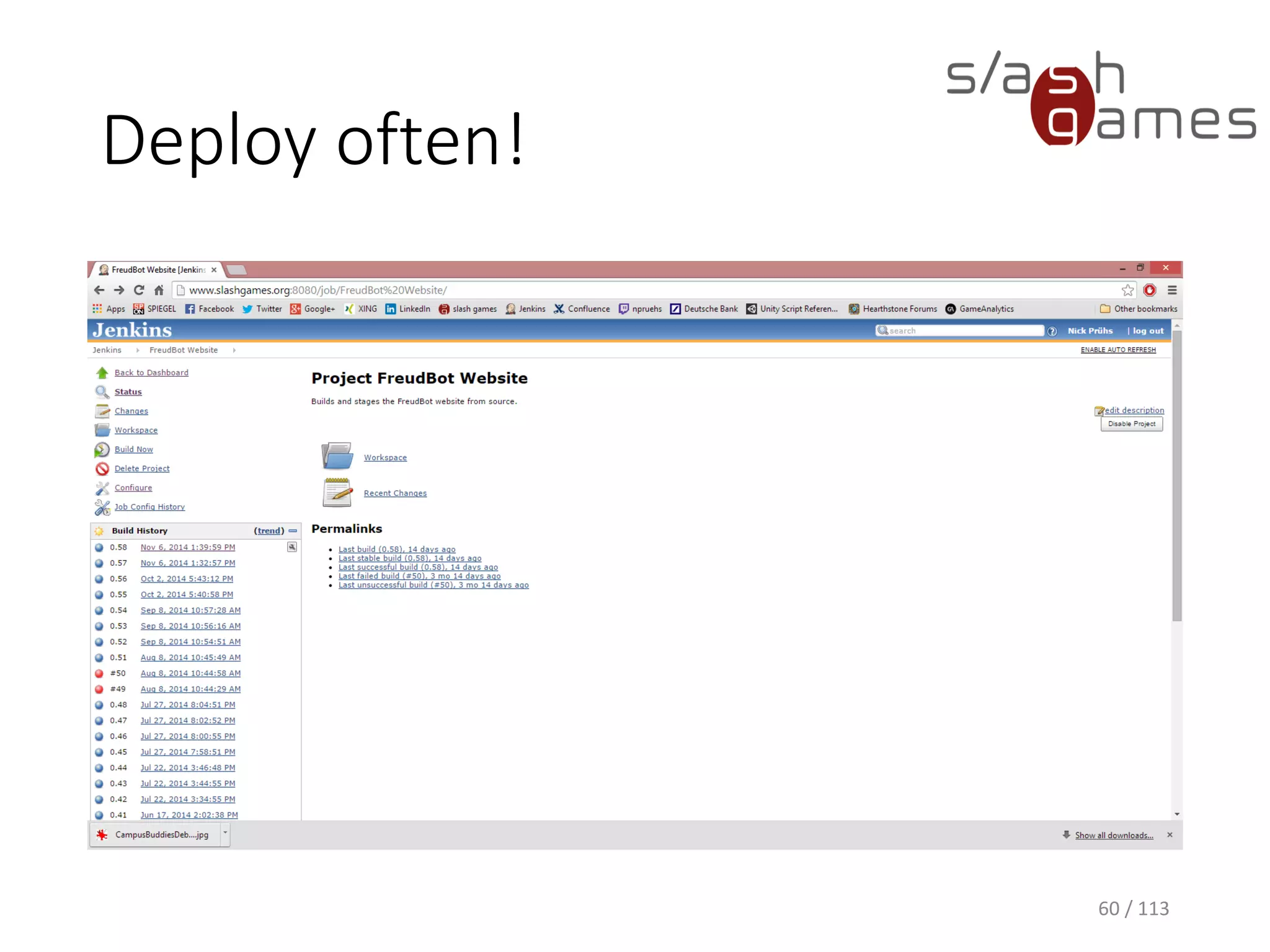Open the Jenkins bookmark
The image size is (1270, 952).
[525, 309]
